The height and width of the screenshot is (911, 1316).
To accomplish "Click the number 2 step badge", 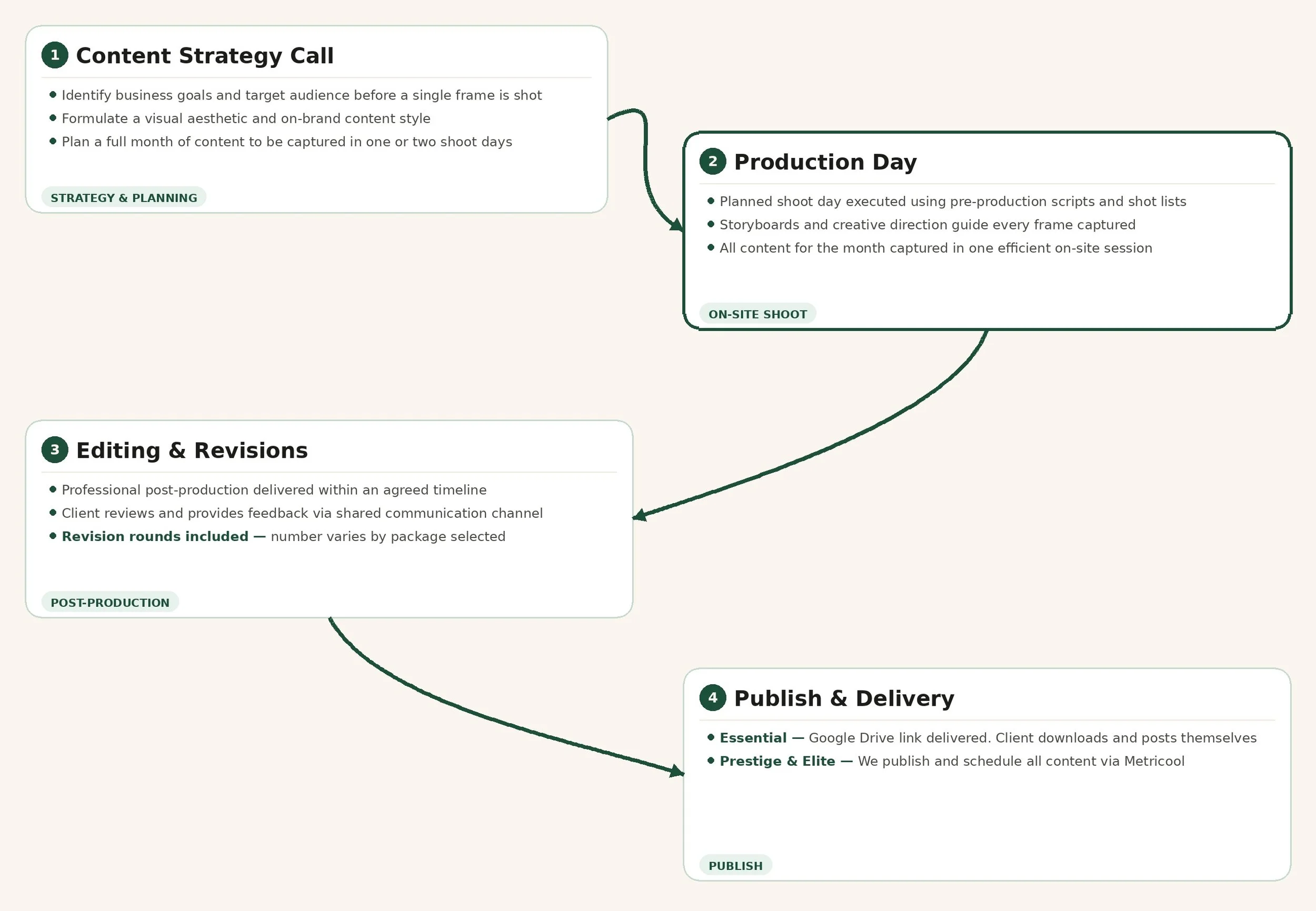I will [x=713, y=162].
